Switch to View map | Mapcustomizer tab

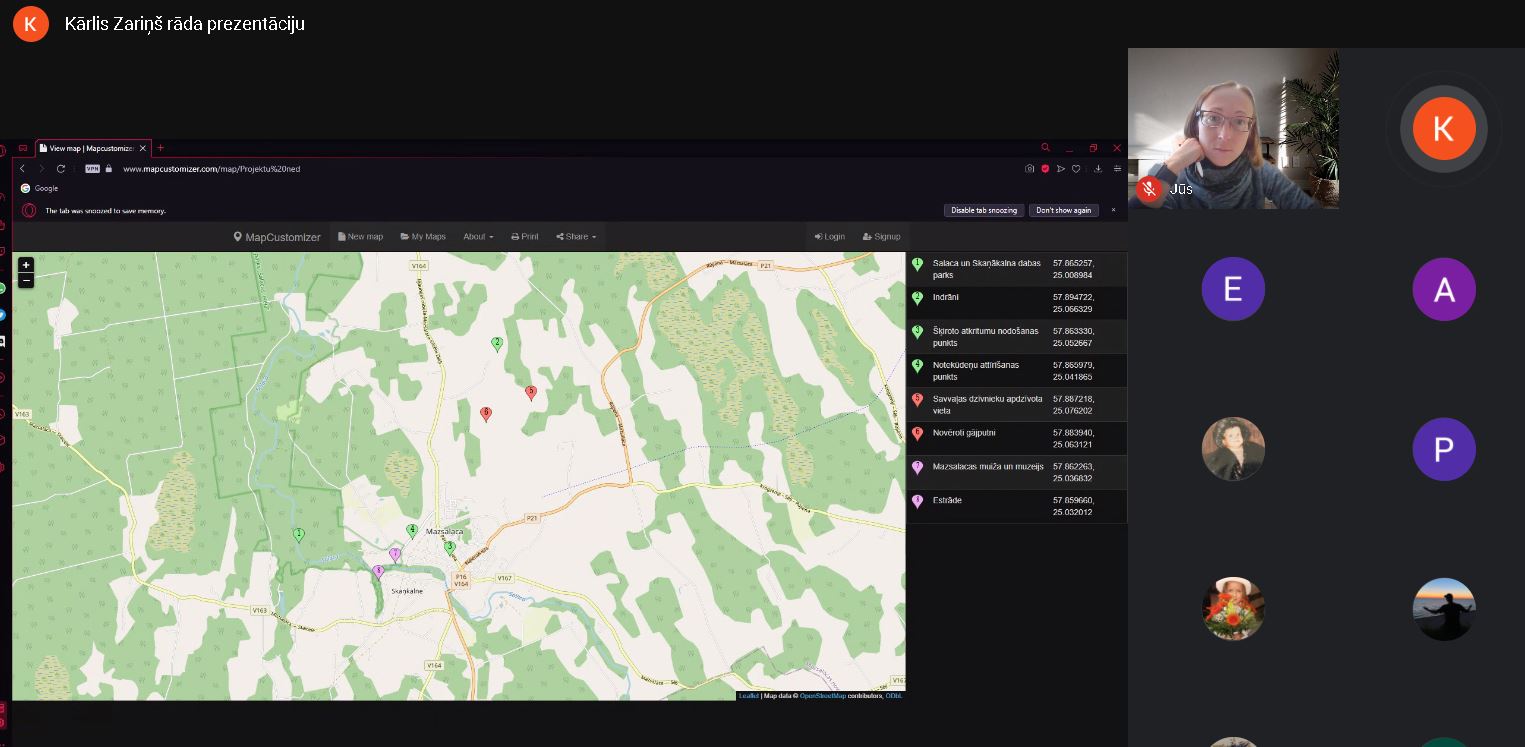pos(91,148)
